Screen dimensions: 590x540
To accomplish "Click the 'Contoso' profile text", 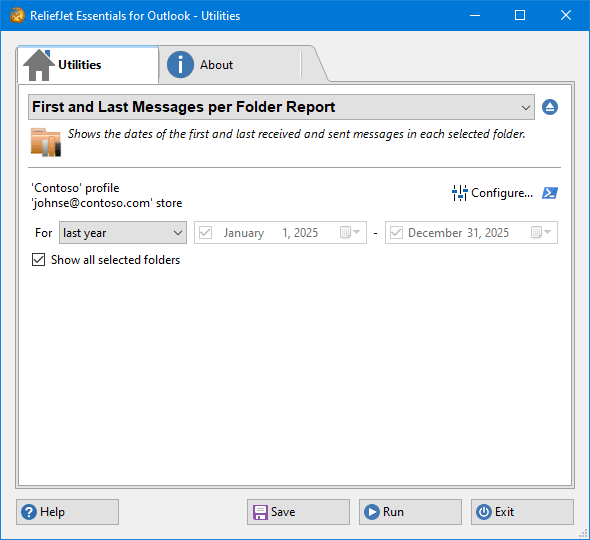I will [75, 188].
